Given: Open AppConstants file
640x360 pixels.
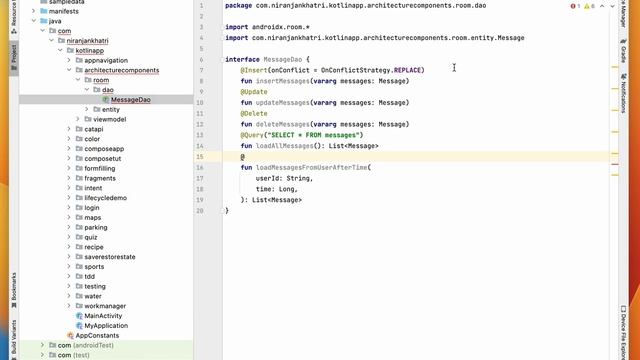Looking at the screenshot, I should pos(97,335).
